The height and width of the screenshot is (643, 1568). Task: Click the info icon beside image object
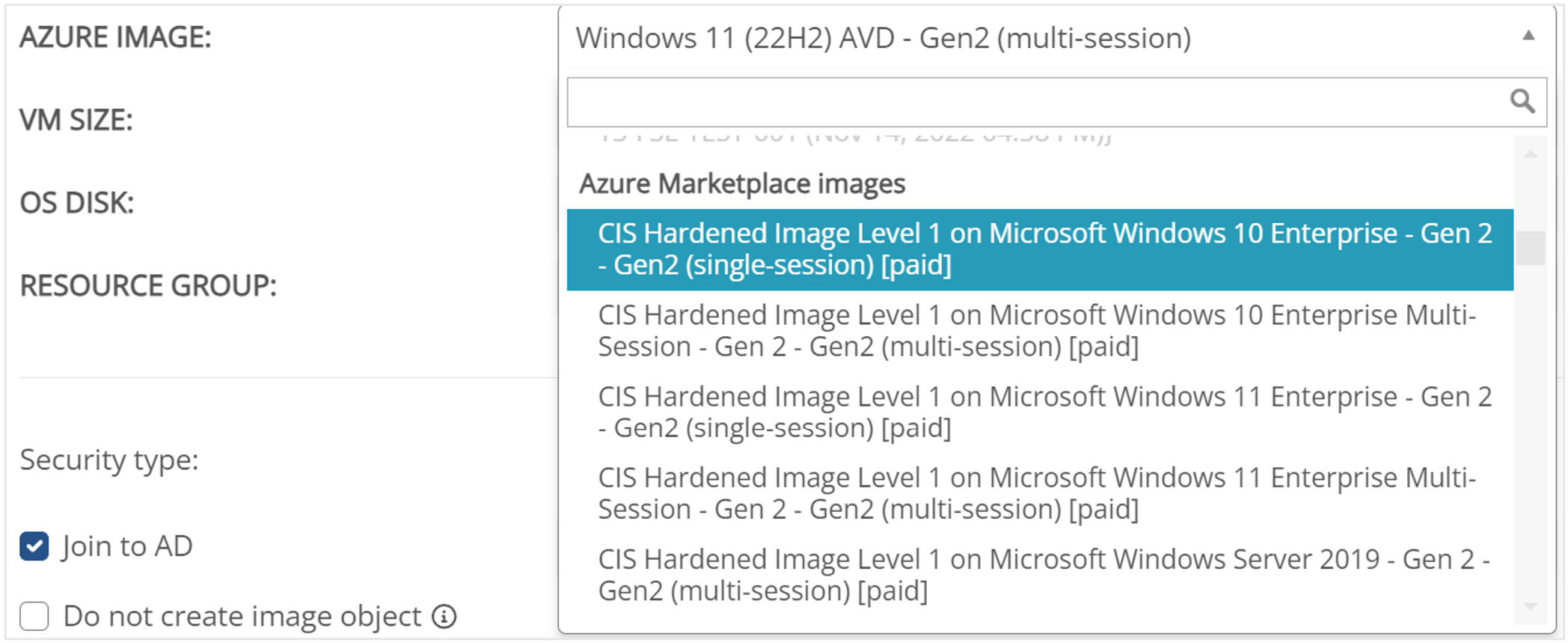[444, 617]
